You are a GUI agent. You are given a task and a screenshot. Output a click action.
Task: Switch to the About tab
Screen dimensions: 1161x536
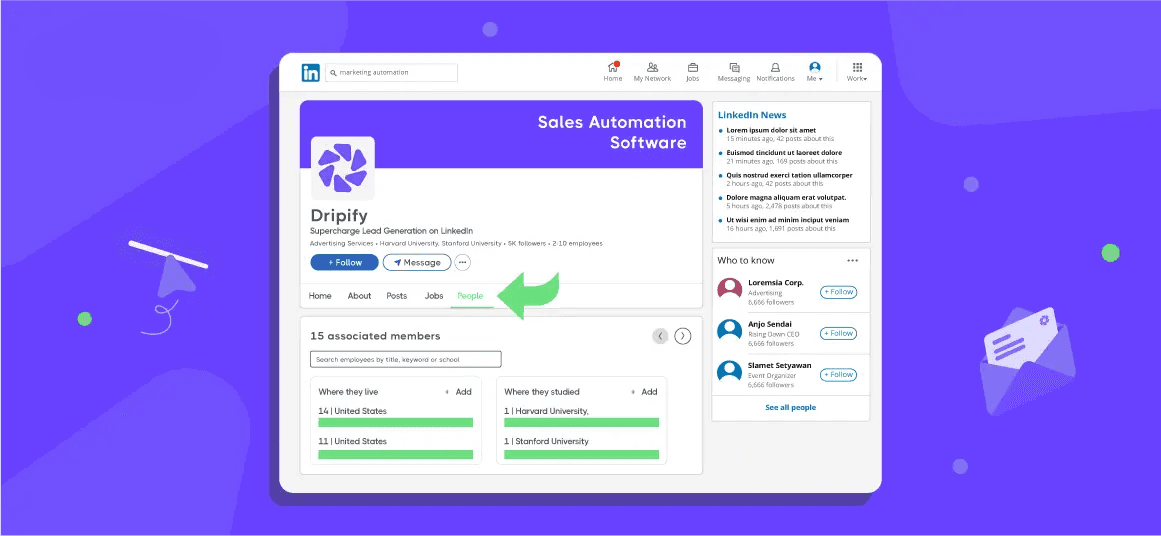359,295
